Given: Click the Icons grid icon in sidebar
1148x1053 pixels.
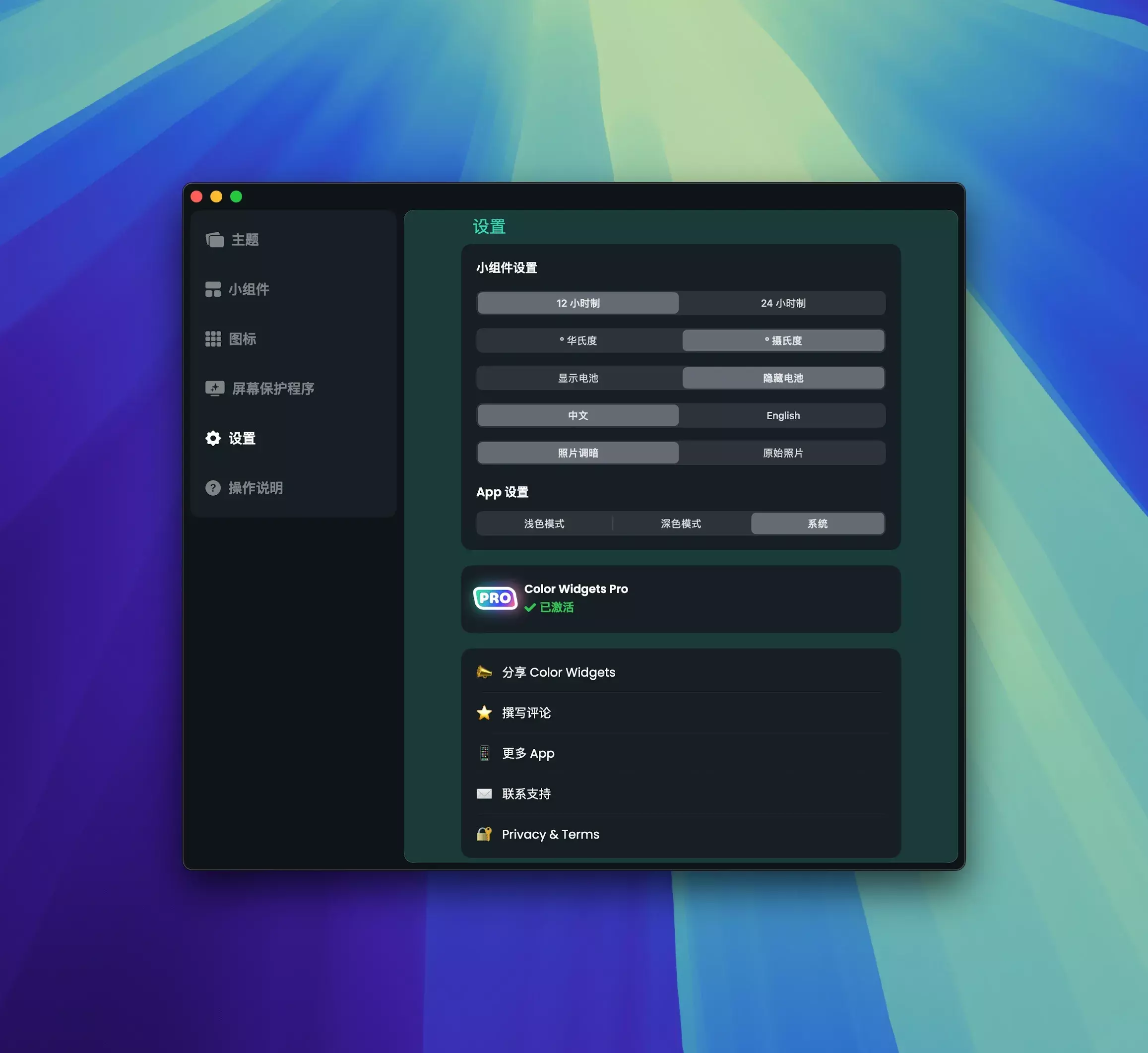Looking at the screenshot, I should coord(212,339).
